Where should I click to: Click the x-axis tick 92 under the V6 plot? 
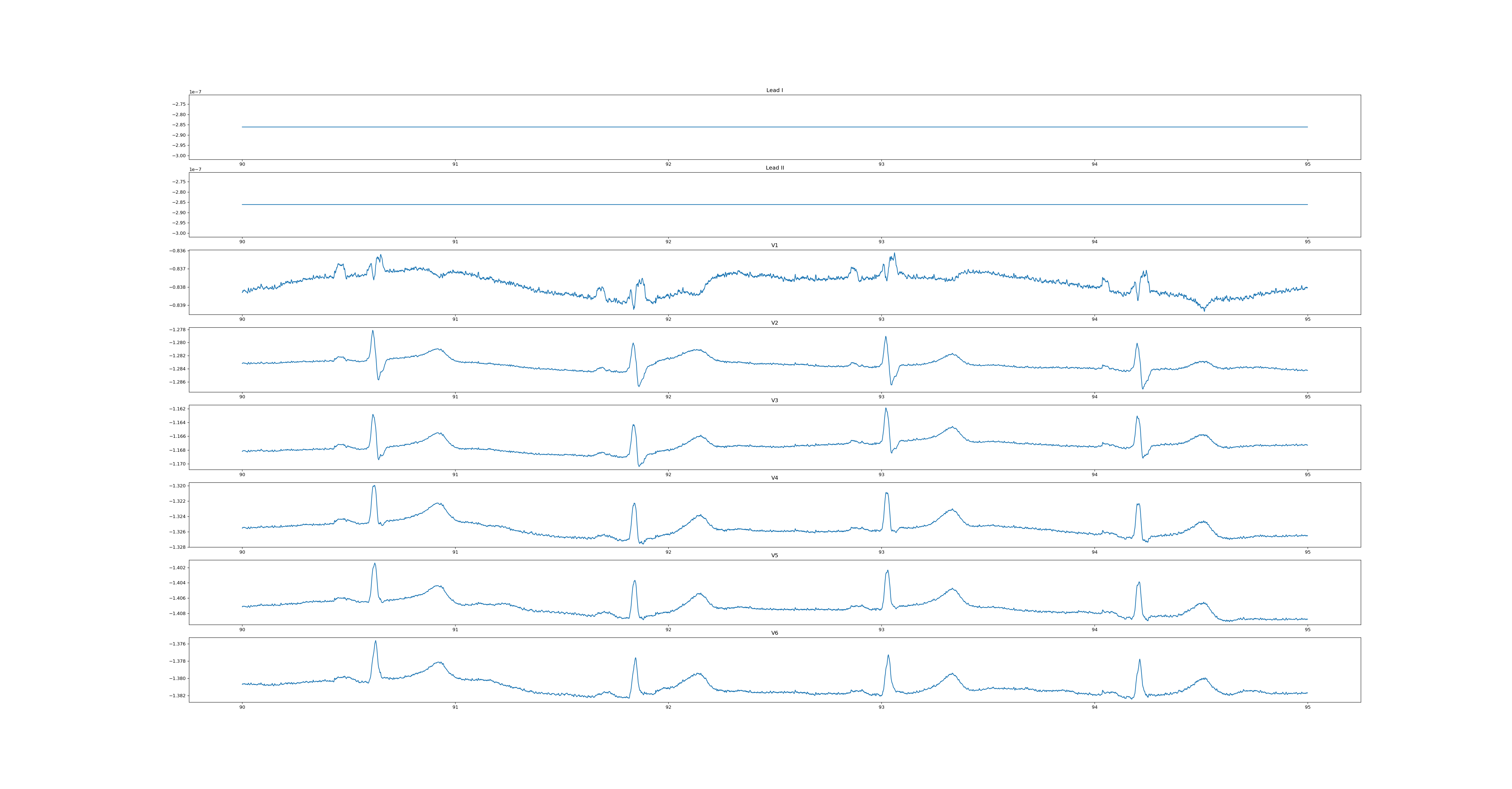tap(668, 707)
